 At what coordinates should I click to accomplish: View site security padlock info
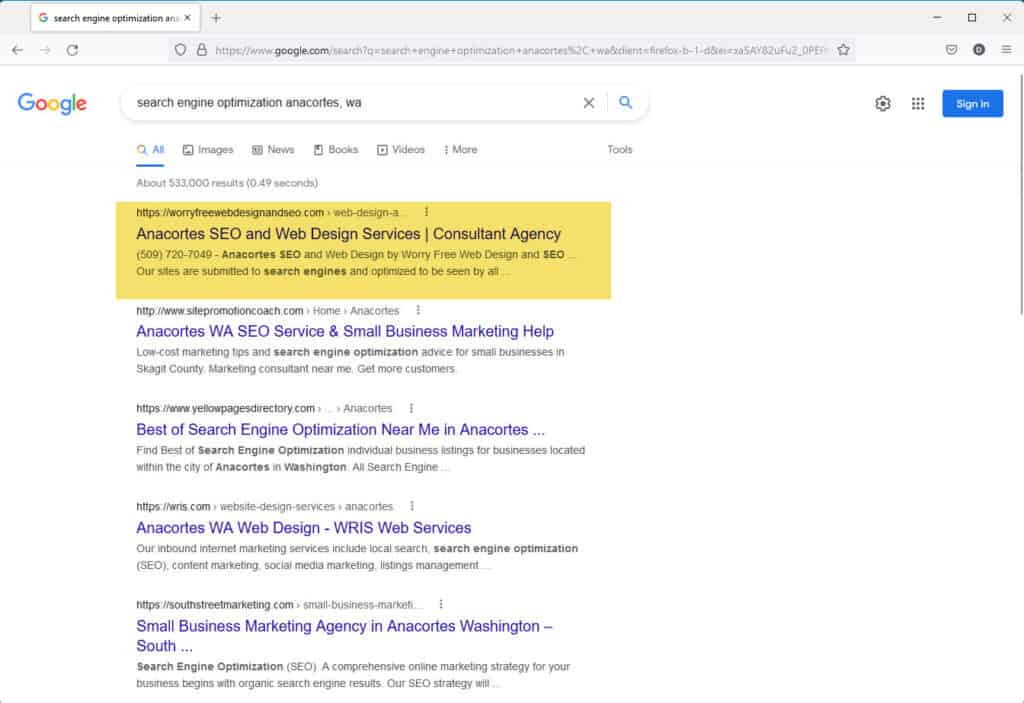pos(202,50)
